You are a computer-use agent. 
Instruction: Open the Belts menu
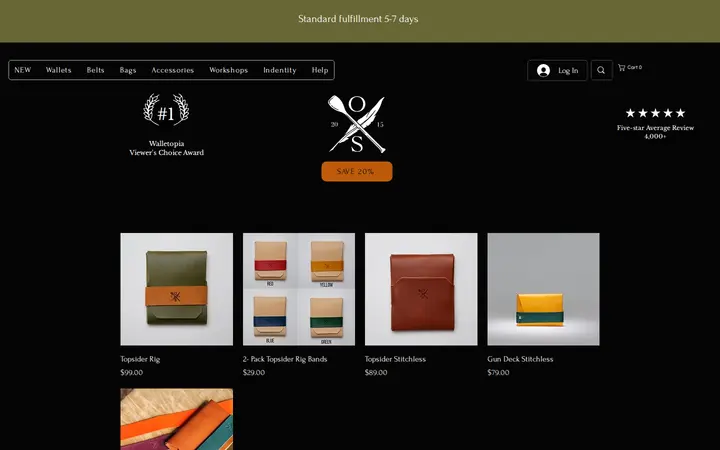tap(96, 70)
